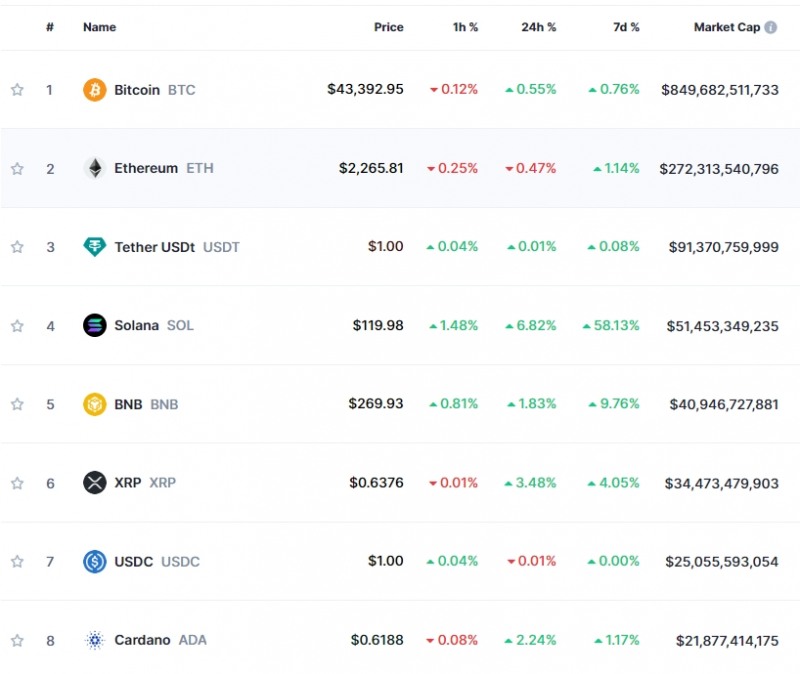
Task: Sort by the 7d % column header
Action: pyautogui.click(x=625, y=27)
